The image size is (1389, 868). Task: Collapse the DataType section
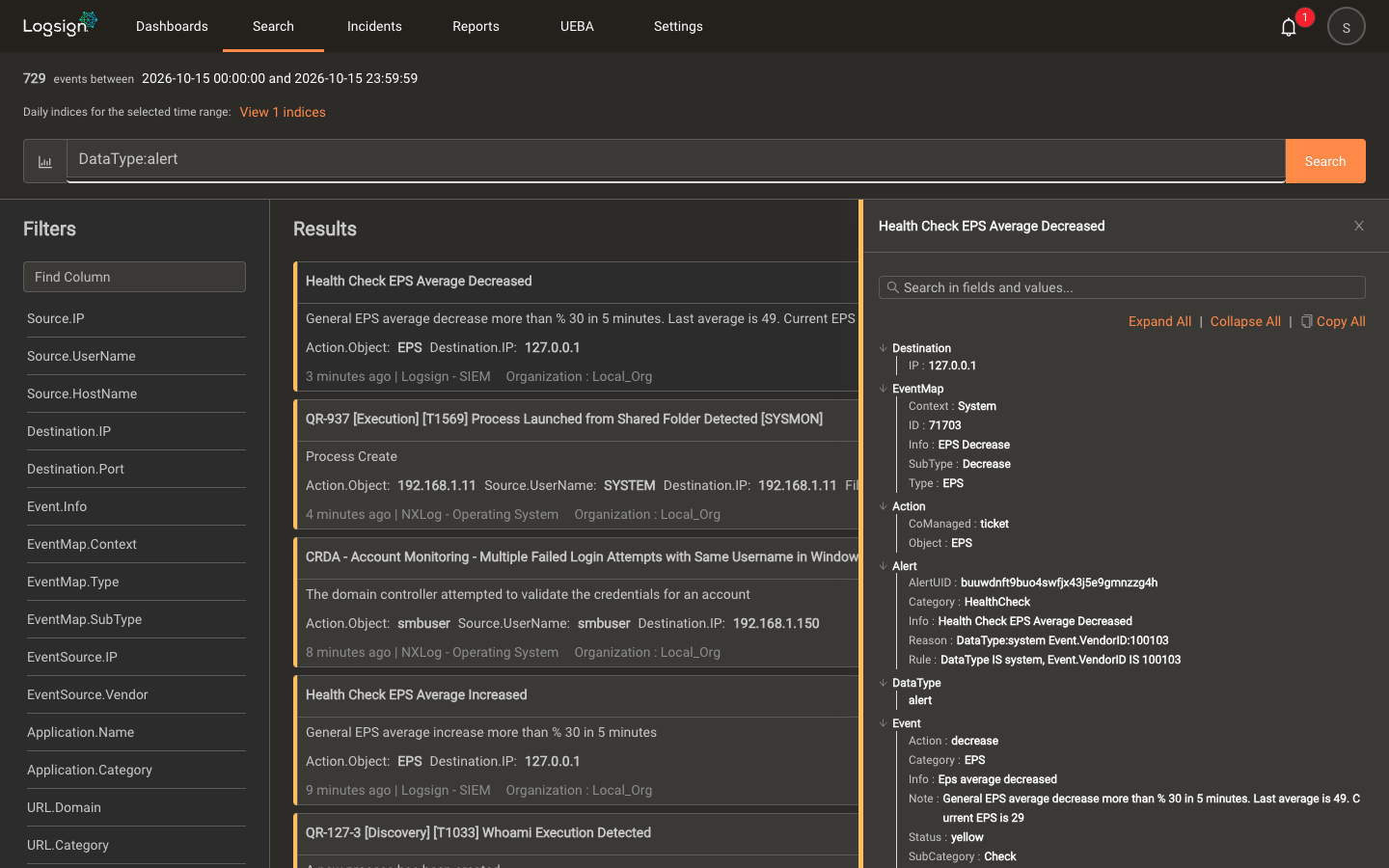coord(883,683)
